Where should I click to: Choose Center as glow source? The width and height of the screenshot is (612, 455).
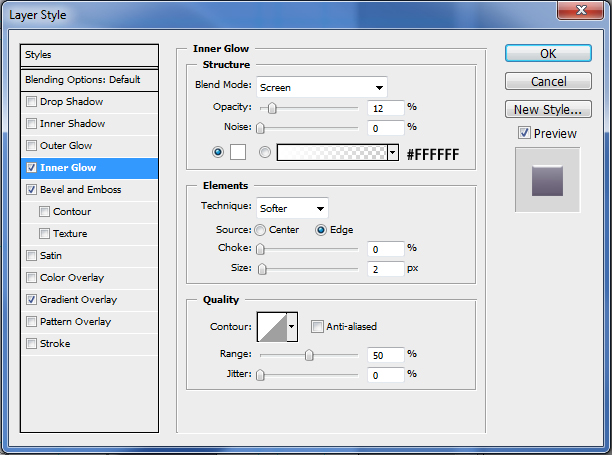pyautogui.click(x=260, y=230)
